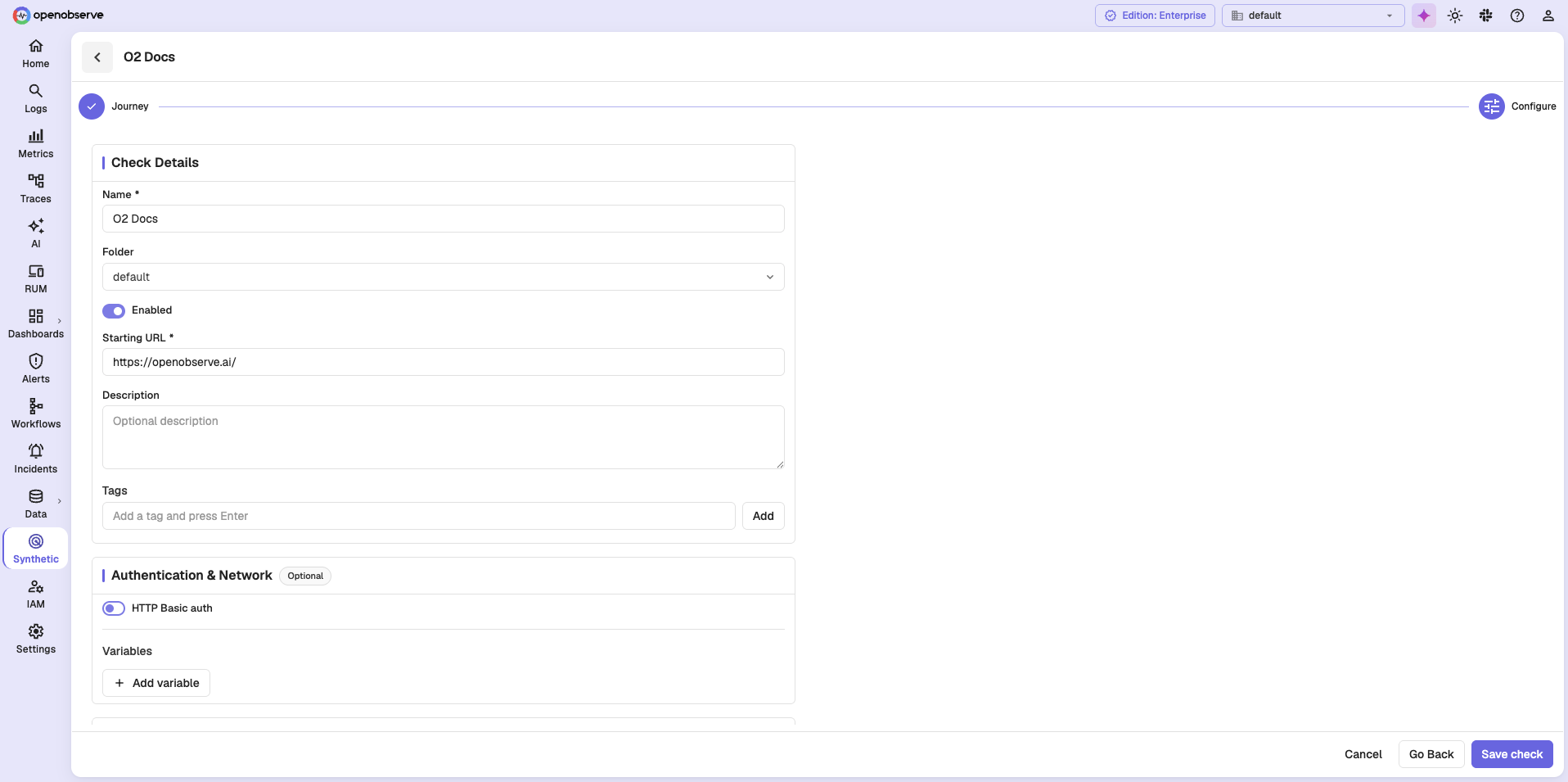Click the Tags input field
The image size is (1568, 782).
(419, 516)
